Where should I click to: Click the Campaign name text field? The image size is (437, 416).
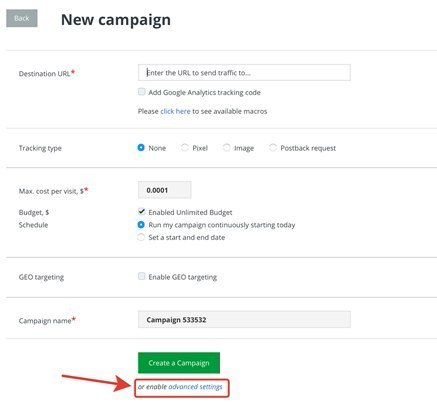244,319
